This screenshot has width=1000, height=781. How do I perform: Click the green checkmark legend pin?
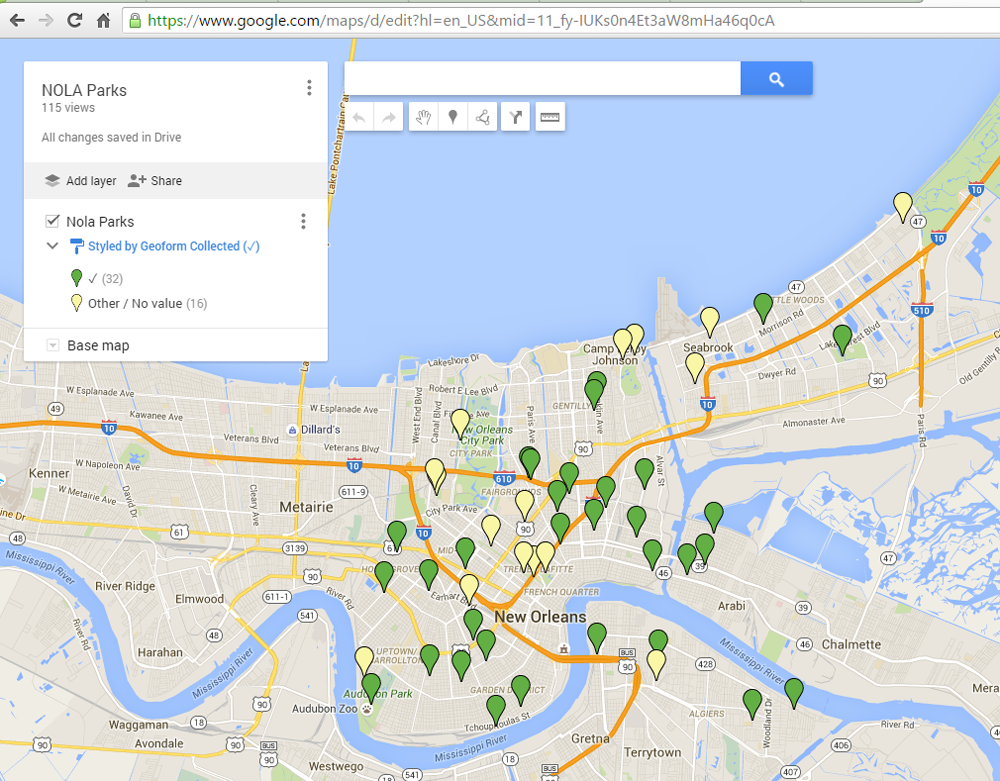pyautogui.click(x=77, y=277)
